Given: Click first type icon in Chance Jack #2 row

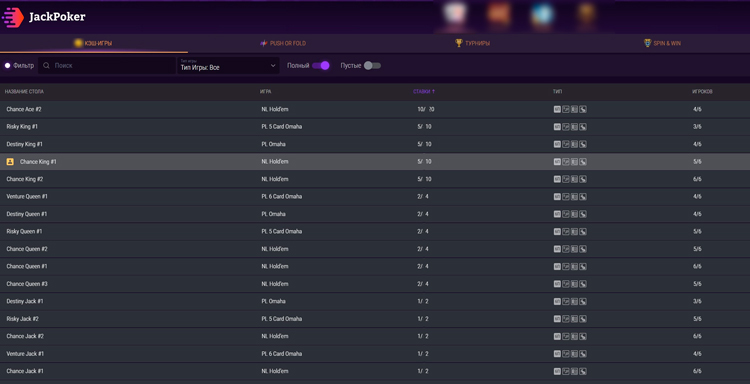Looking at the screenshot, I should pyautogui.click(x=557, y=336).
